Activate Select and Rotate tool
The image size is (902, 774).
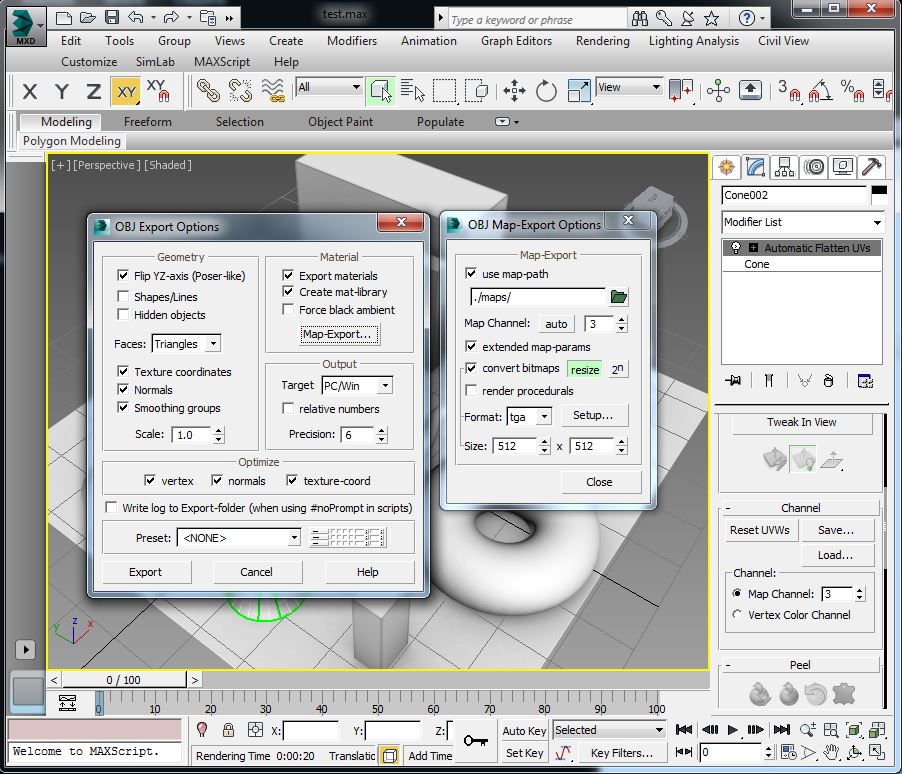(x=546, y=90)
